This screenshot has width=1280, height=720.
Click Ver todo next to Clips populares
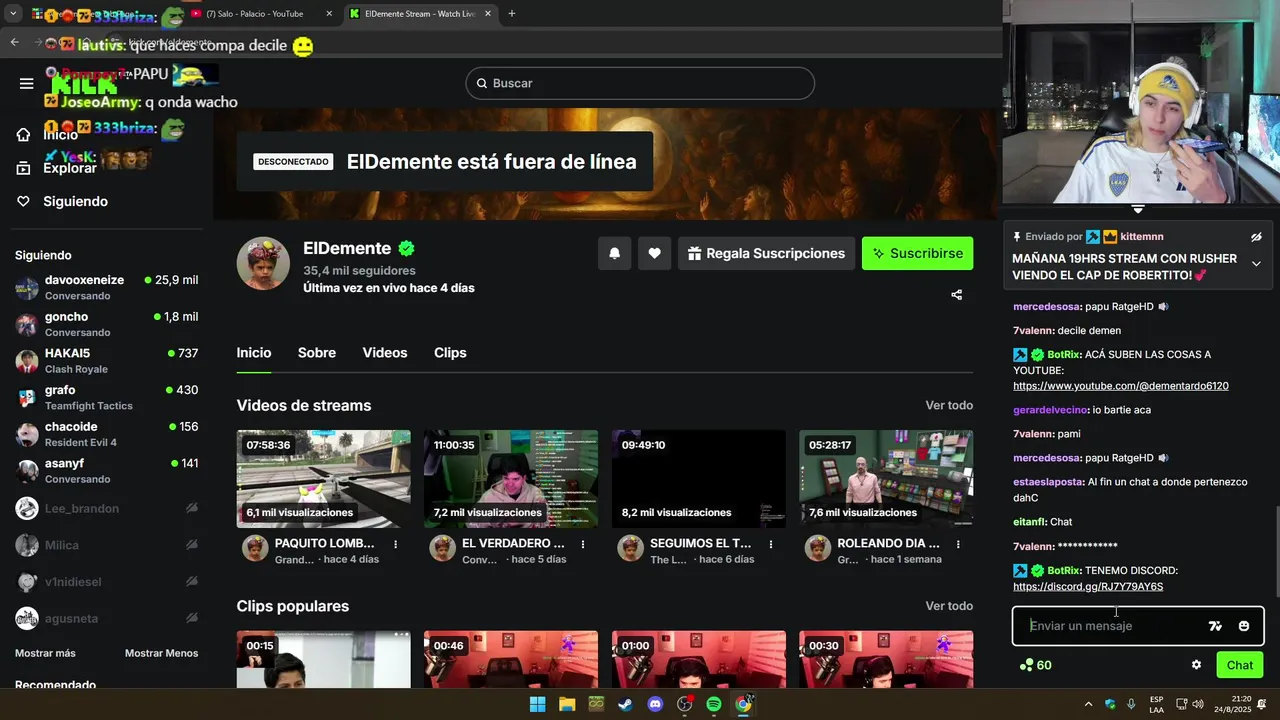[949, 606]
